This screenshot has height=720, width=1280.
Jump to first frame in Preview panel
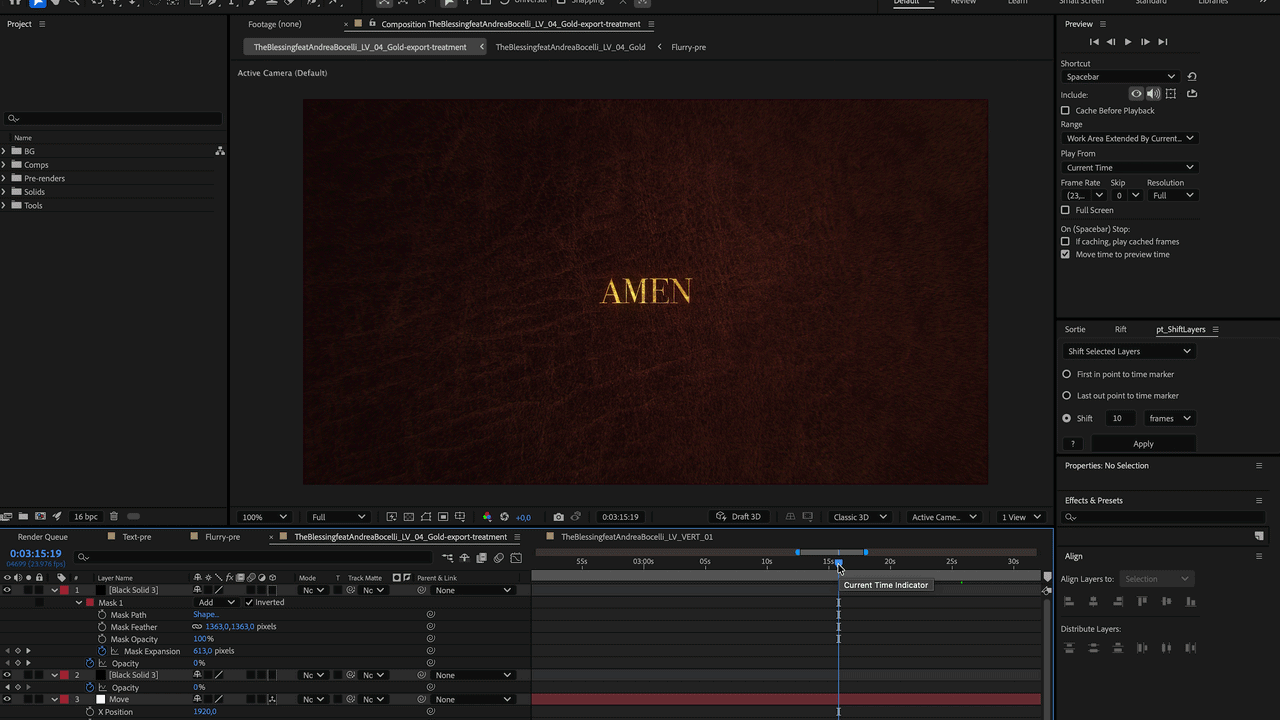1094,42
